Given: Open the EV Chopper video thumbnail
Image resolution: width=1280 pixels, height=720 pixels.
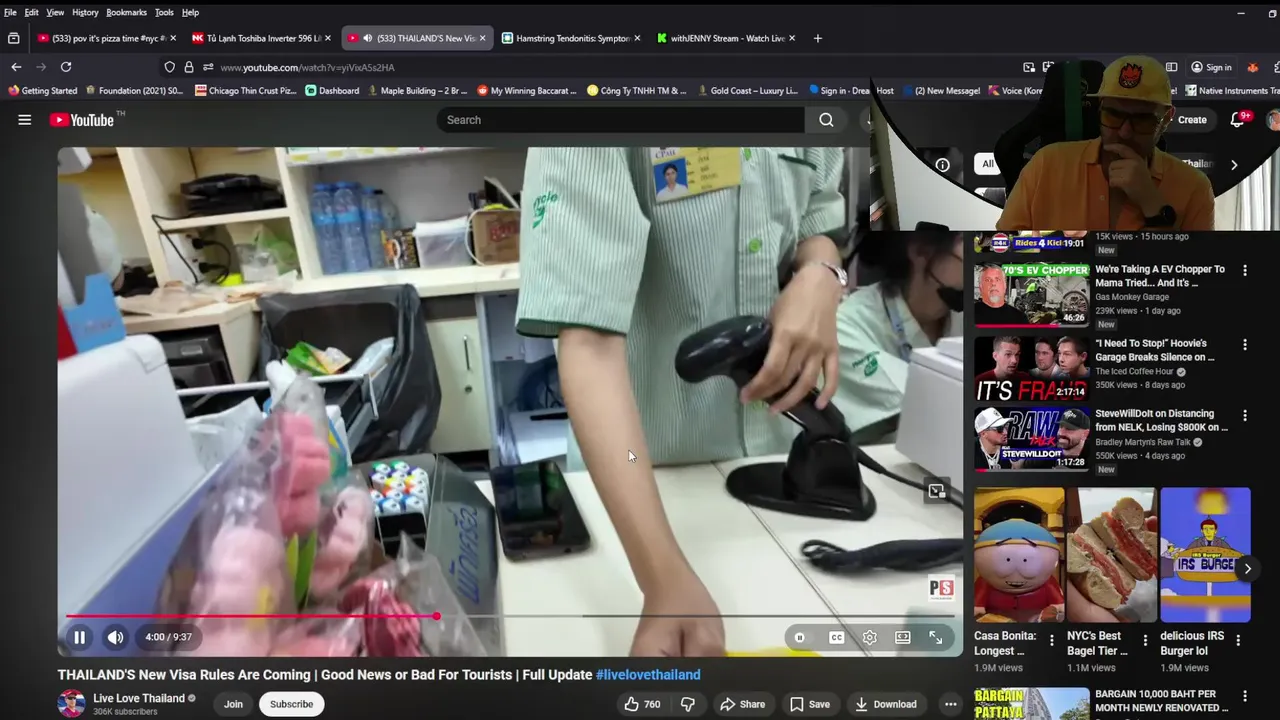Looking at the screenshot, I should (1031, 295).
